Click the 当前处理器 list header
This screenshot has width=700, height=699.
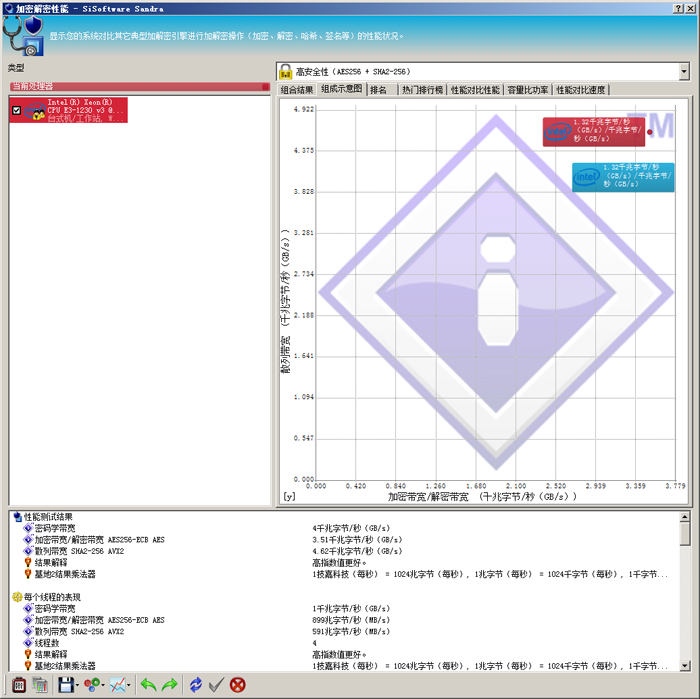tap(139, 86)
